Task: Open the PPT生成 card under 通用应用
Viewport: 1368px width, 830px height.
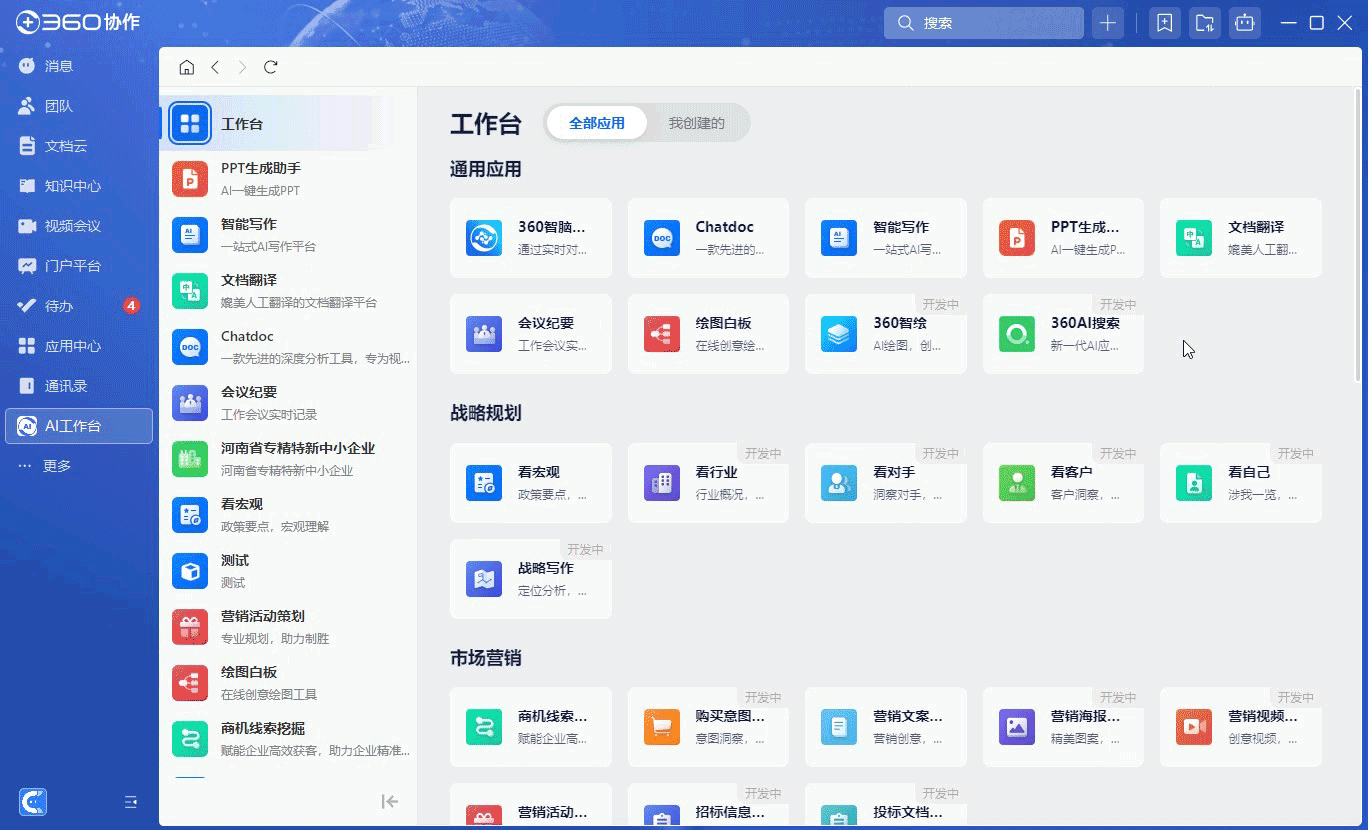Action: point(1063,238)
